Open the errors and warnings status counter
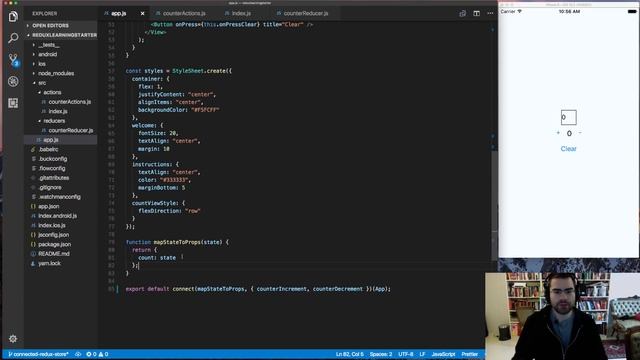 pyautogui.click(x=97, y=354)
